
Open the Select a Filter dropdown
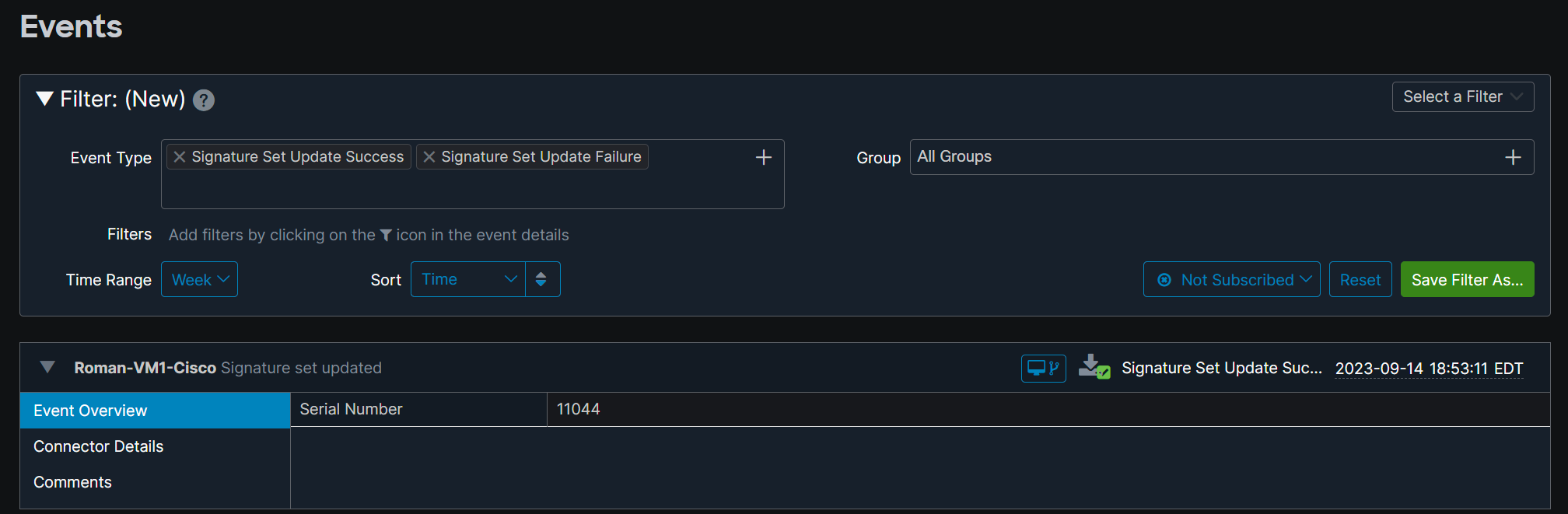(x=1462, y=97)
